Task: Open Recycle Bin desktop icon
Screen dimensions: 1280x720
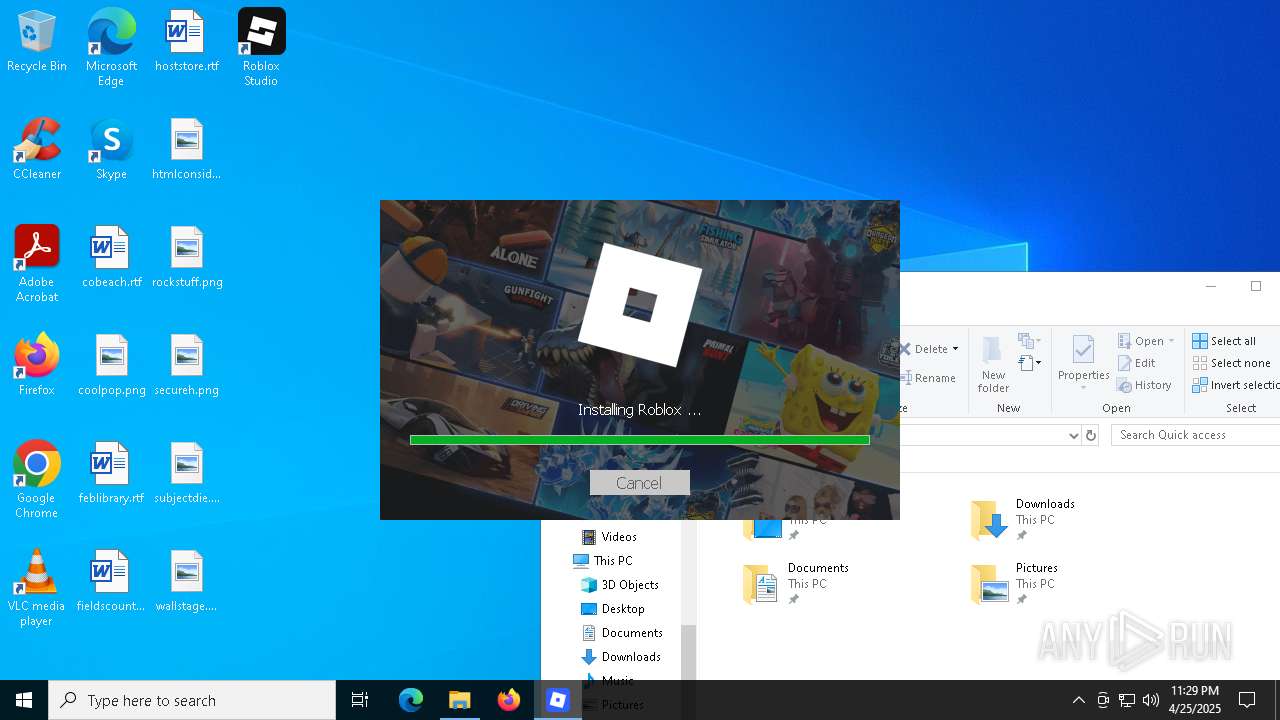Action: click(x=37, y=42)
